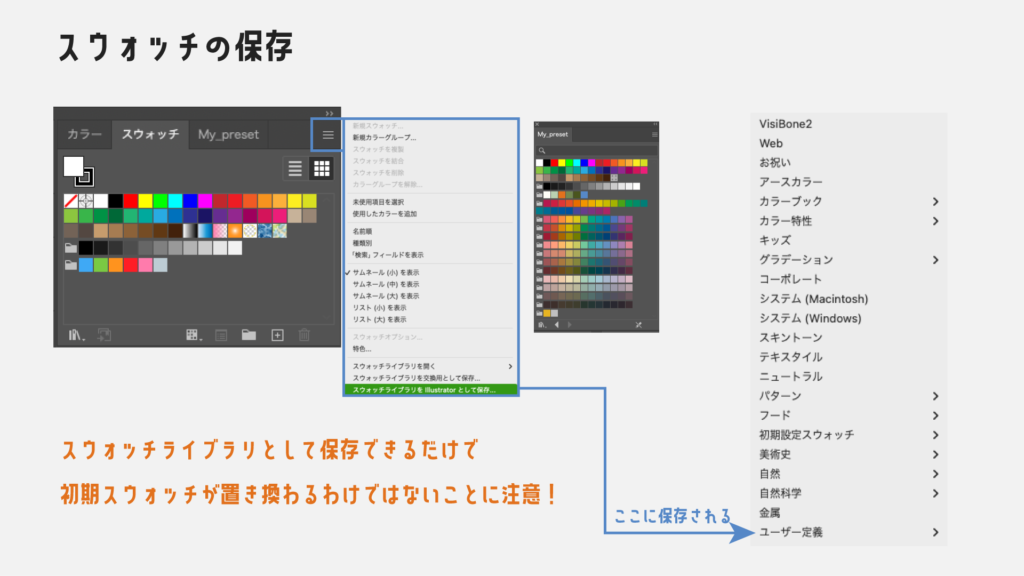Click the fill color box
Image resolution: width=1024 pixels, height=576 pixels.
[74, 166]
